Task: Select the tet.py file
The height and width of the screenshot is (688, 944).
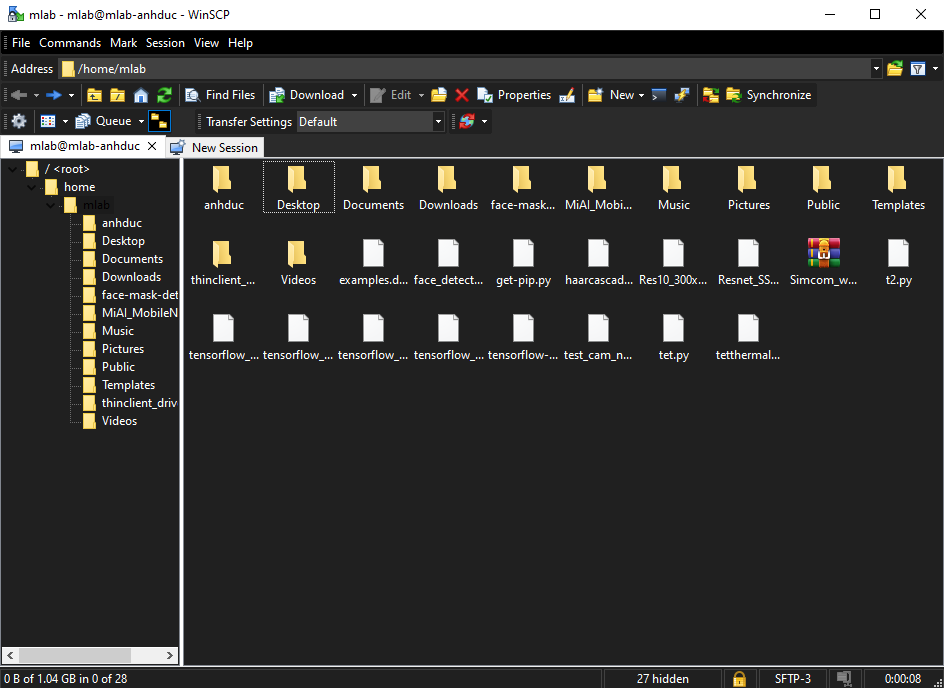Action: [674, 338]
